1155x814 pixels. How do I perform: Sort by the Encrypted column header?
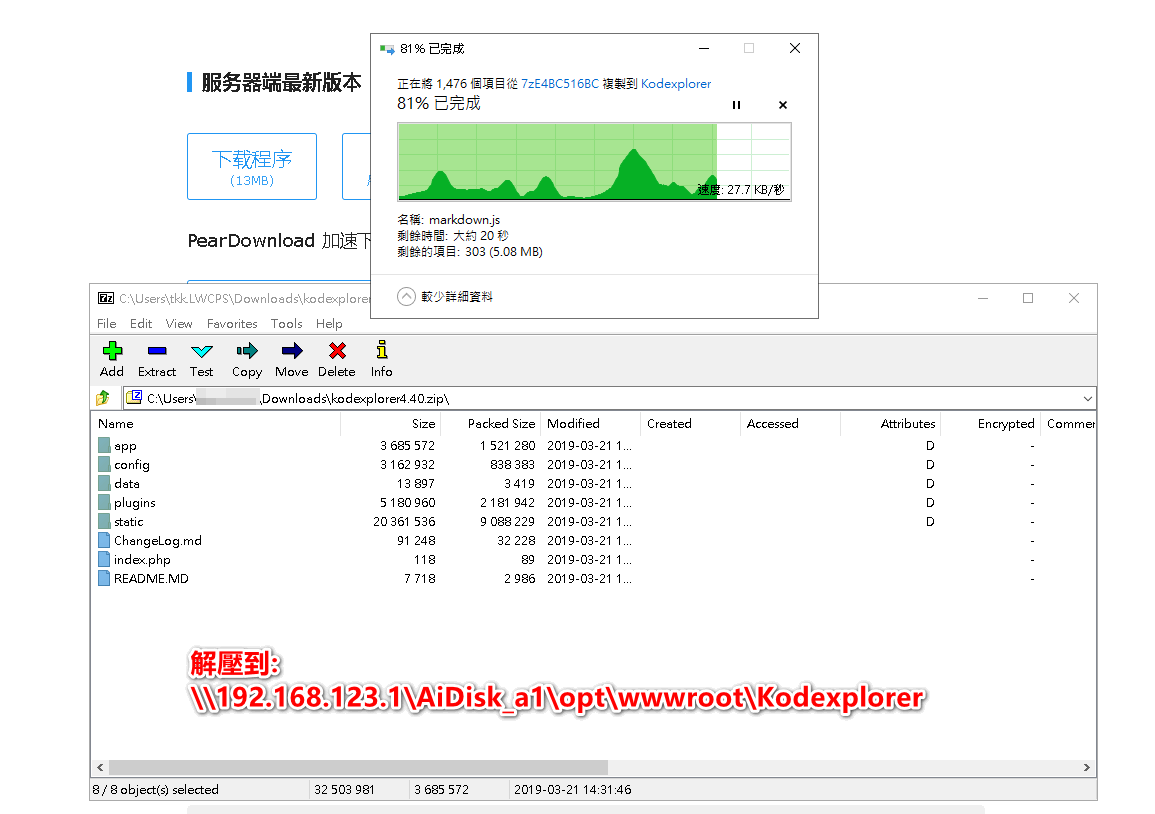1006,424
